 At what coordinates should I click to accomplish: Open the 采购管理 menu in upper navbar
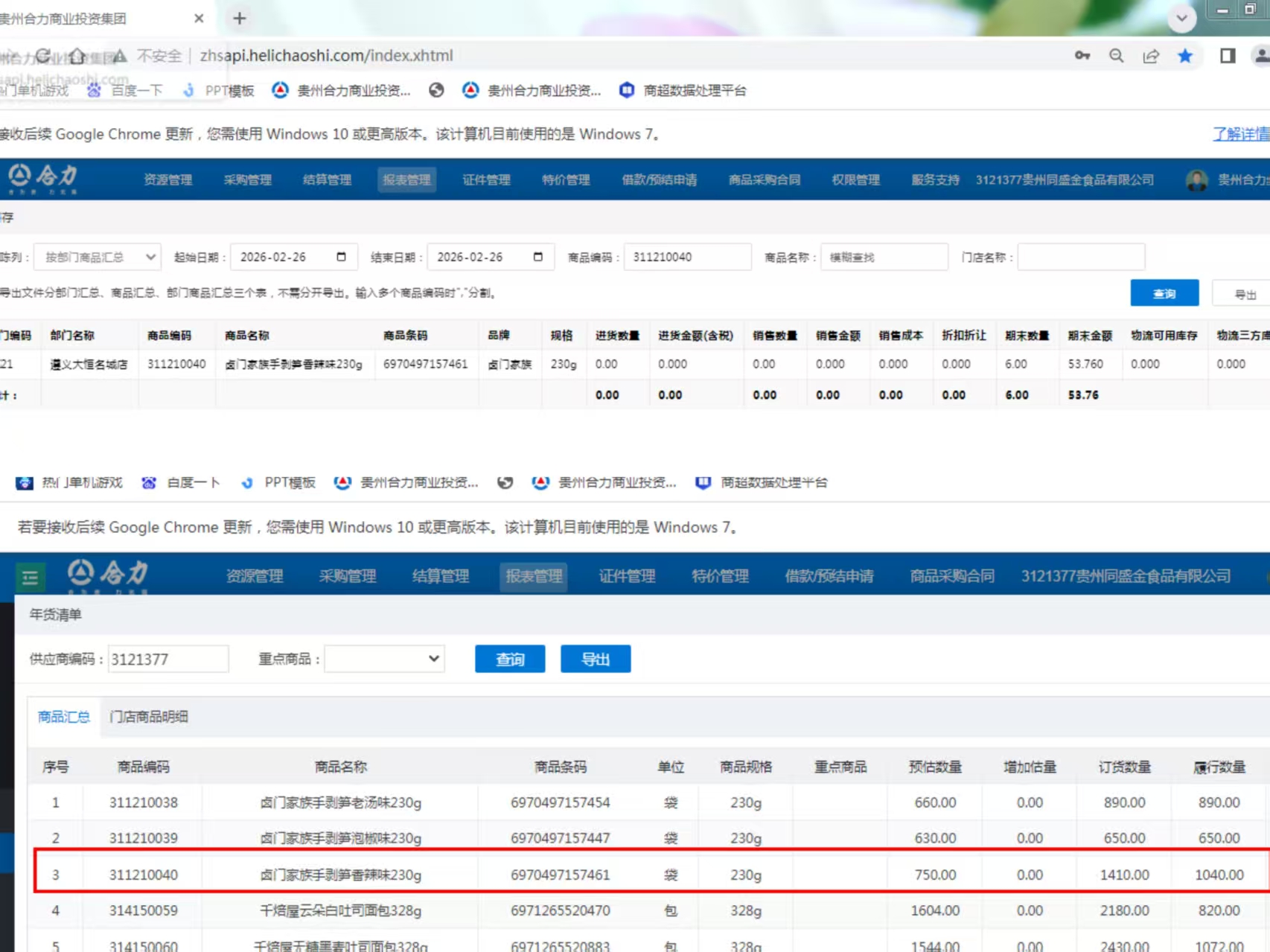(247, 179)
